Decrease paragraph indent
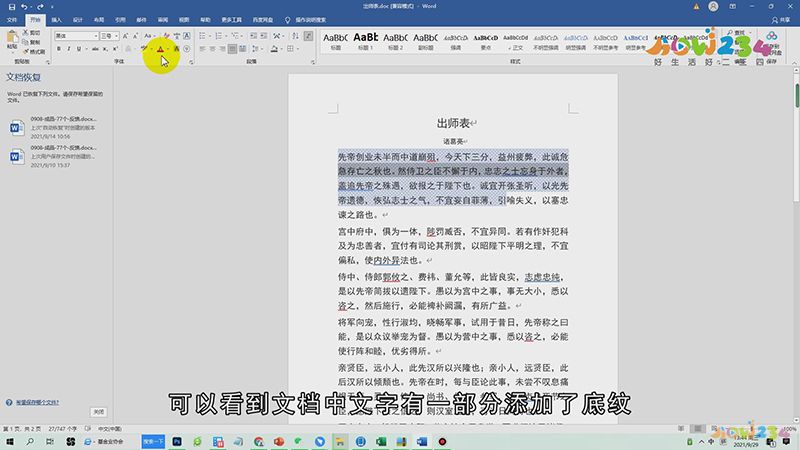The width and height of the screenshot is (800, 450). click(254, 36)
